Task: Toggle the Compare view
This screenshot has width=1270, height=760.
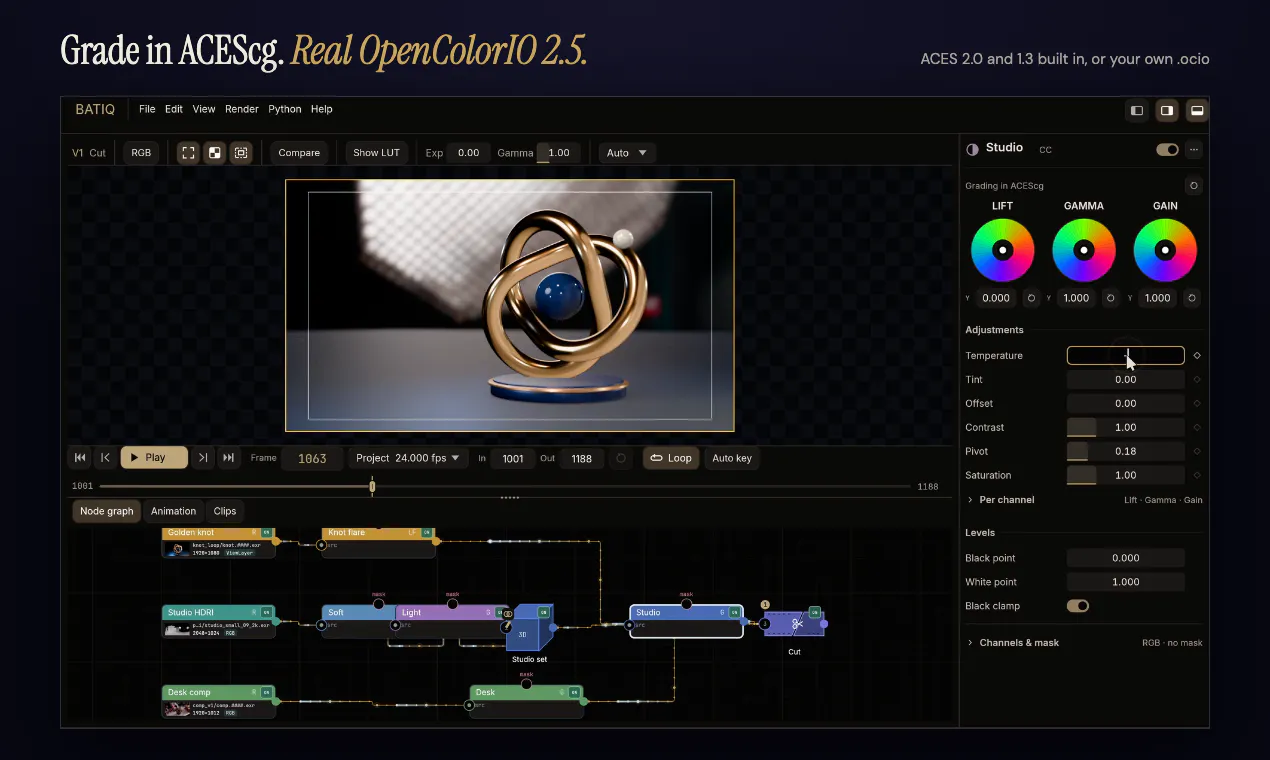Action: 299,153
